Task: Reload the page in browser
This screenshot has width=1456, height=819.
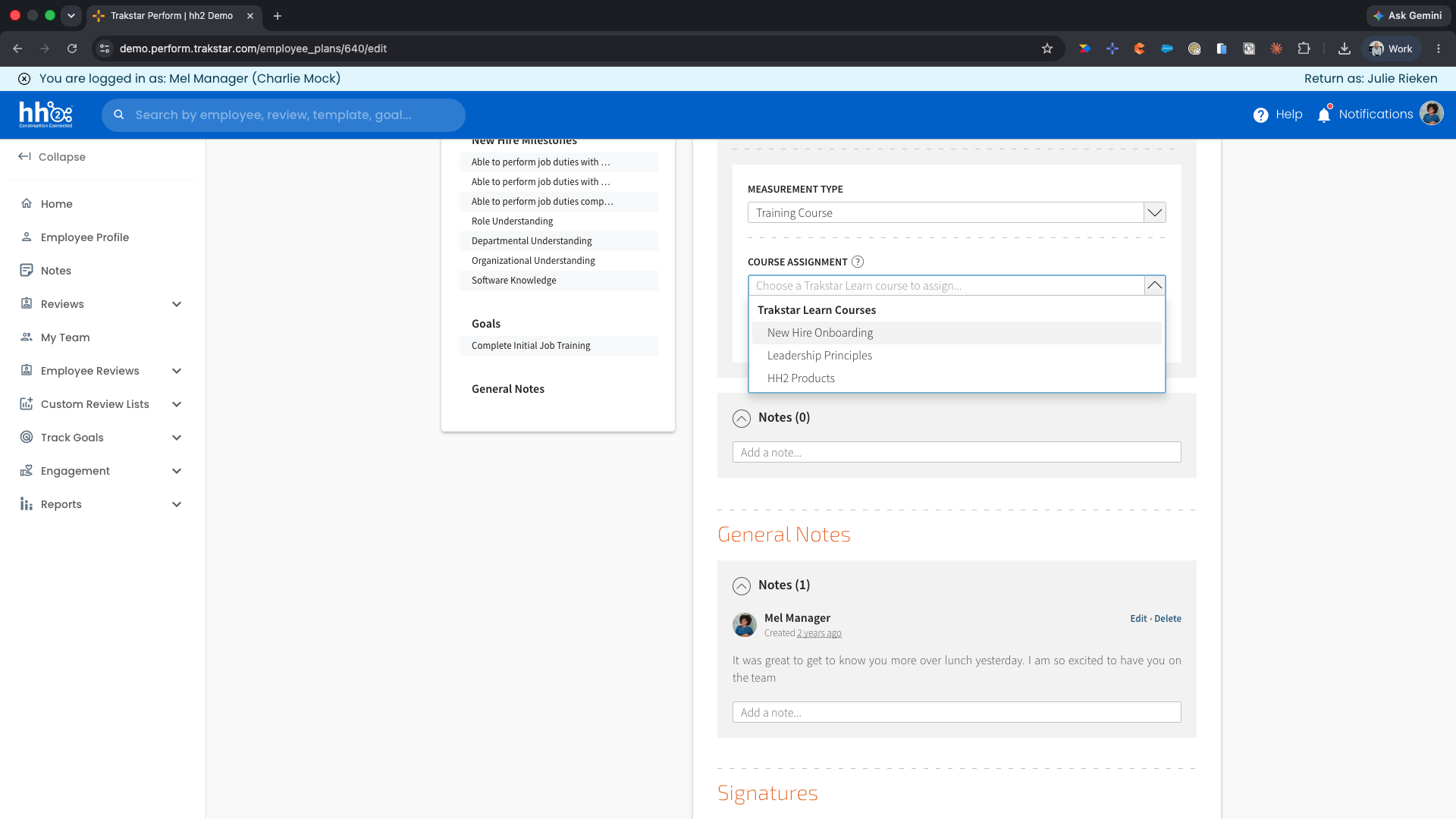Action: [x=72, y=49]
